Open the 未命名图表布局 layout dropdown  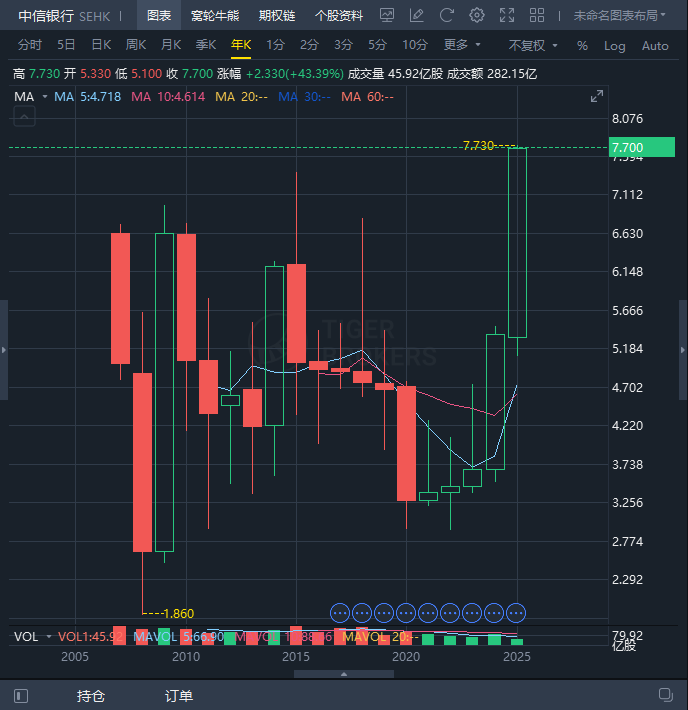(620, 16)
